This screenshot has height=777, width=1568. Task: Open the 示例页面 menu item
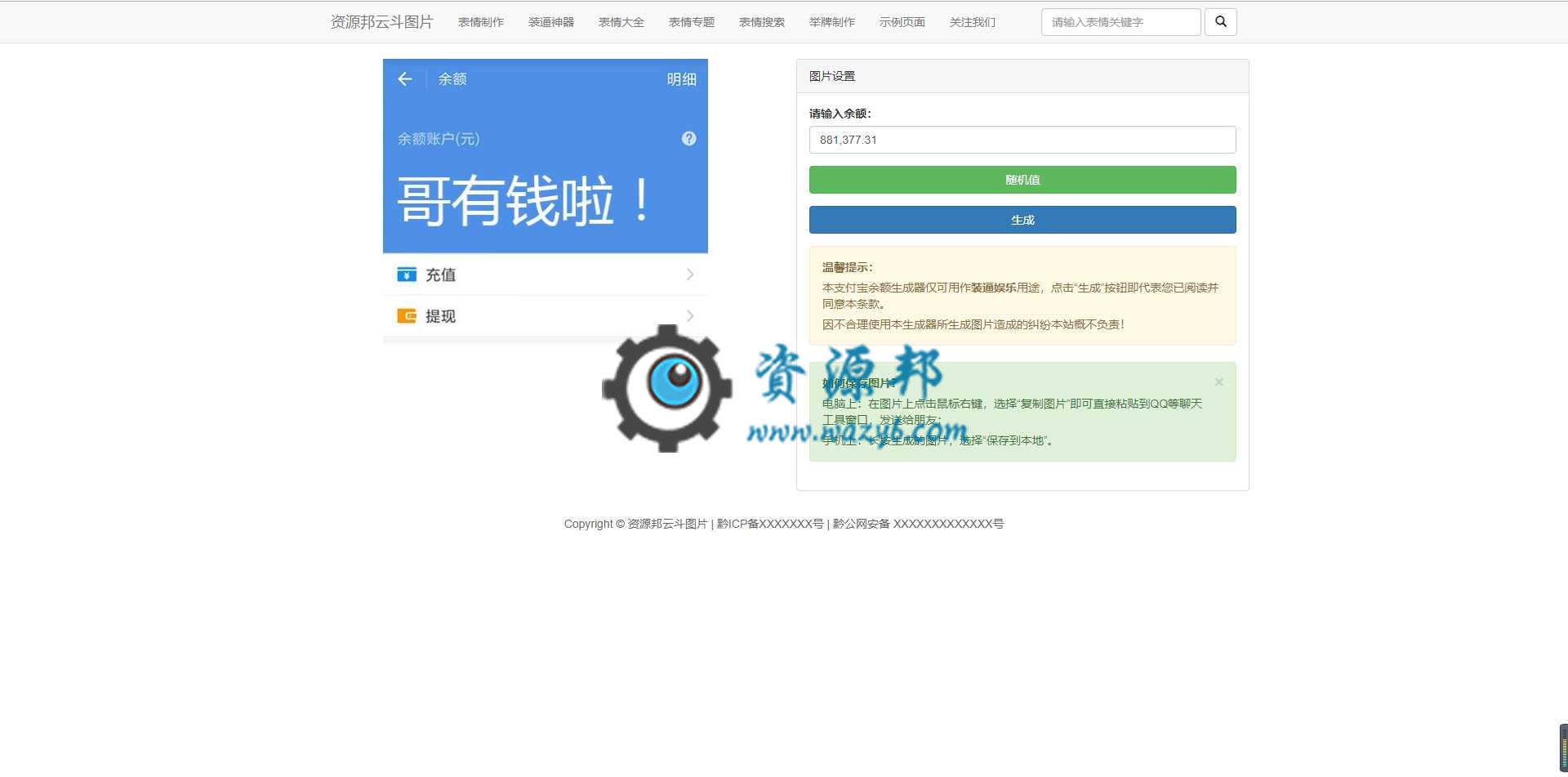pos(902,22)
